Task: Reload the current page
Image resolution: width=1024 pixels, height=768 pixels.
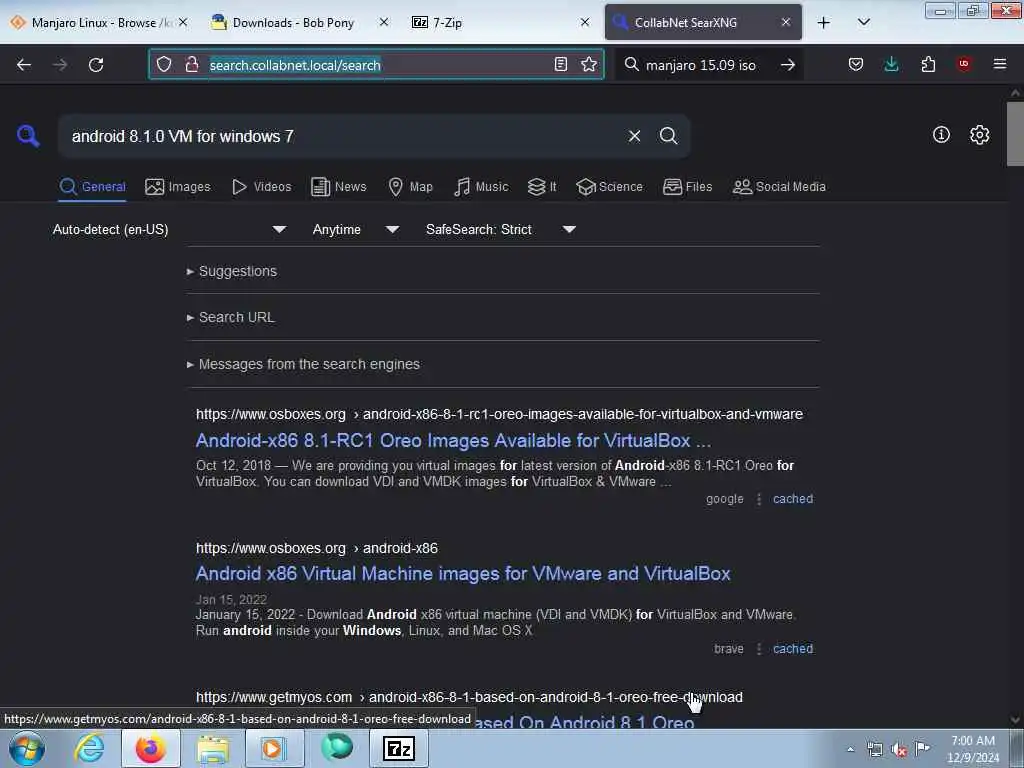Action: pyautogui.click(x=96, y=65)
